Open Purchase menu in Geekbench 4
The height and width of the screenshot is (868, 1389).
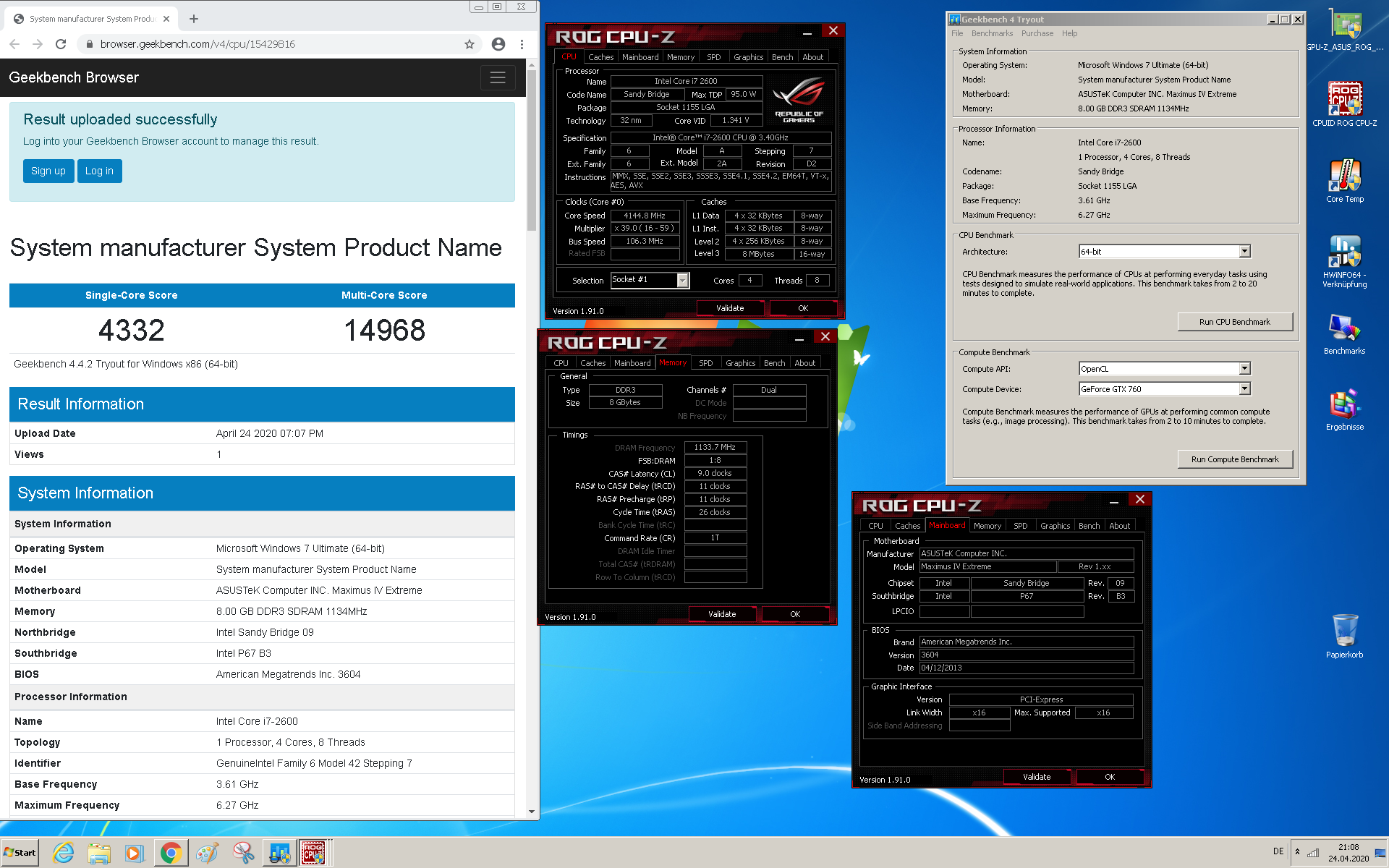click(x=1037, y=33)
